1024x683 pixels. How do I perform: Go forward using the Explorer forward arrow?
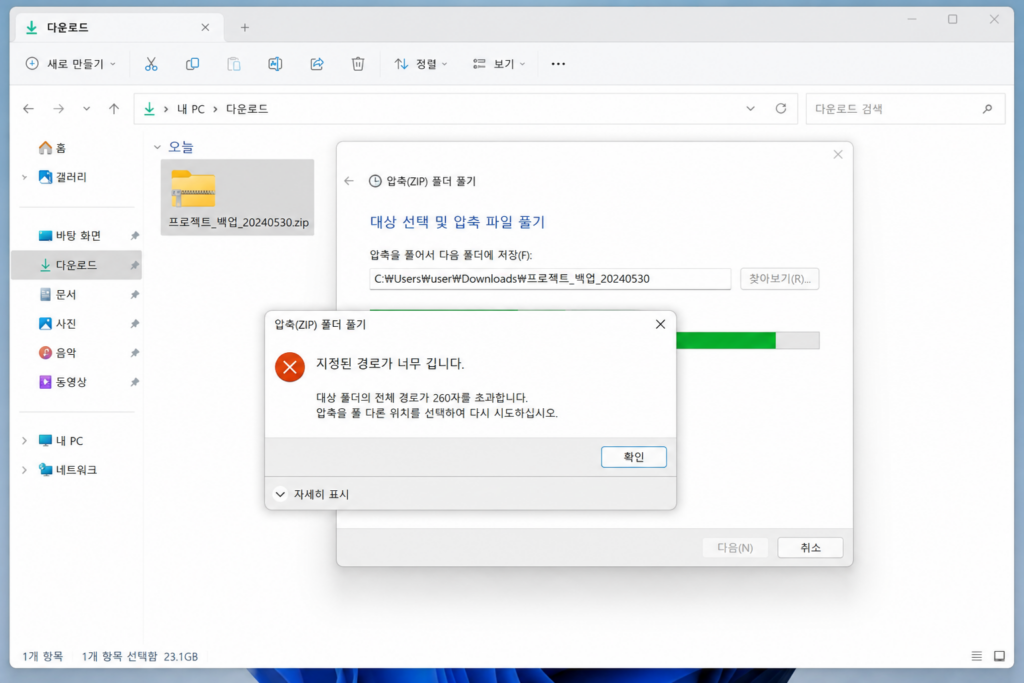pos(59,108)
